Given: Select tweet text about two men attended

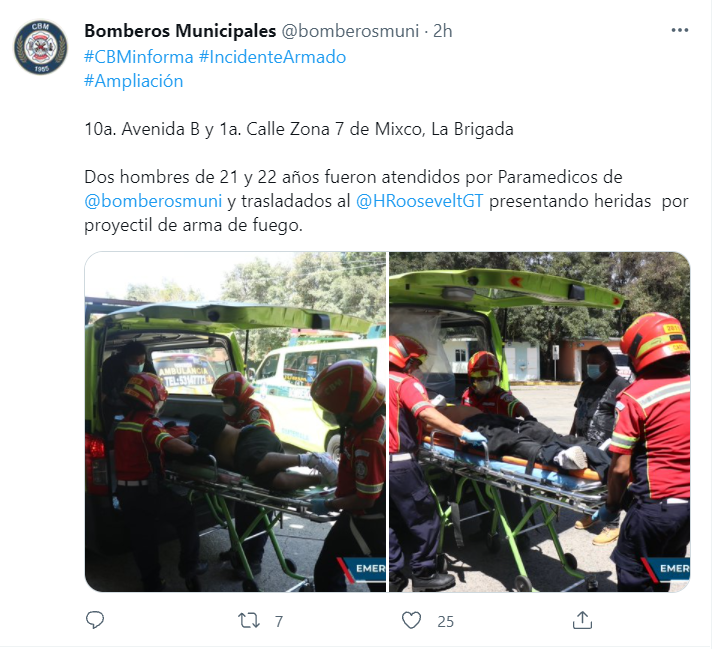Looking at the screenshot, I should pyautogui.click(x=386, y=201).
